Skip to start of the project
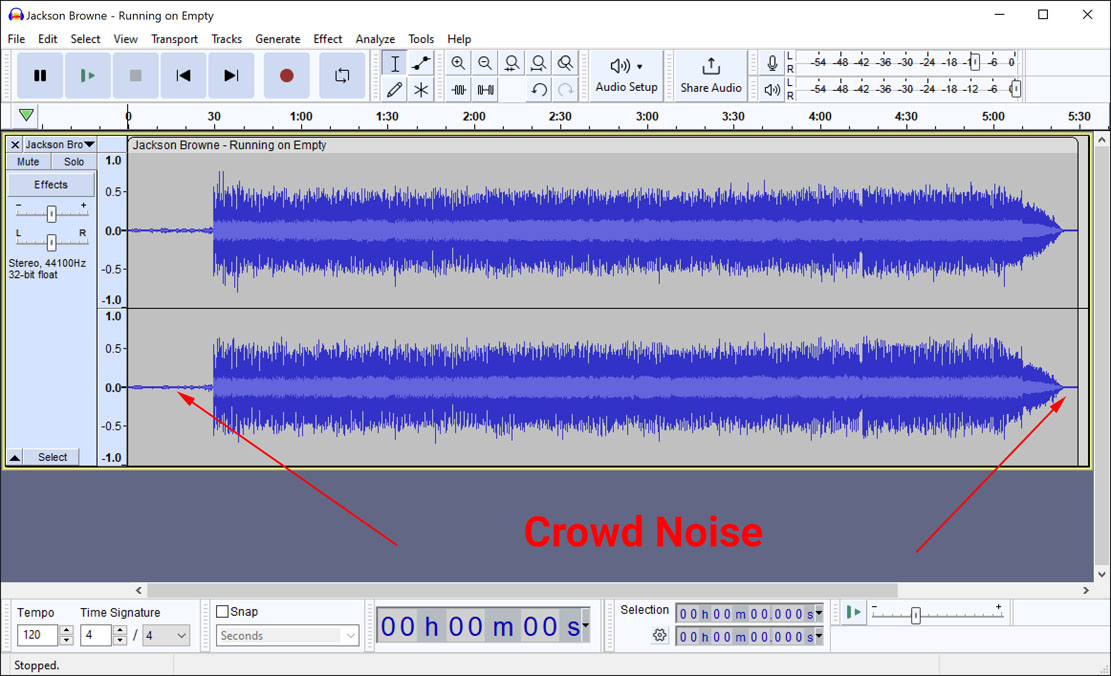1111x676 pixels. [x=184, y=75]
